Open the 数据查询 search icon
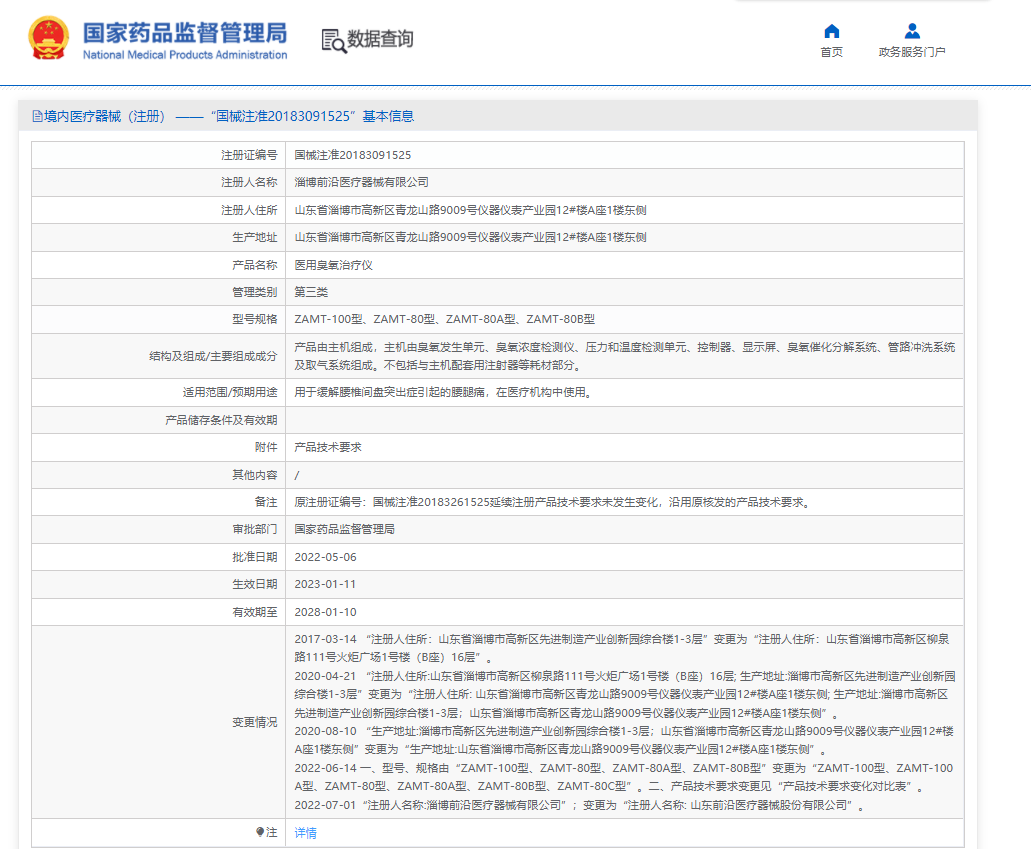Viewport: 1031px width, 849px height. (x=333, y=40)
